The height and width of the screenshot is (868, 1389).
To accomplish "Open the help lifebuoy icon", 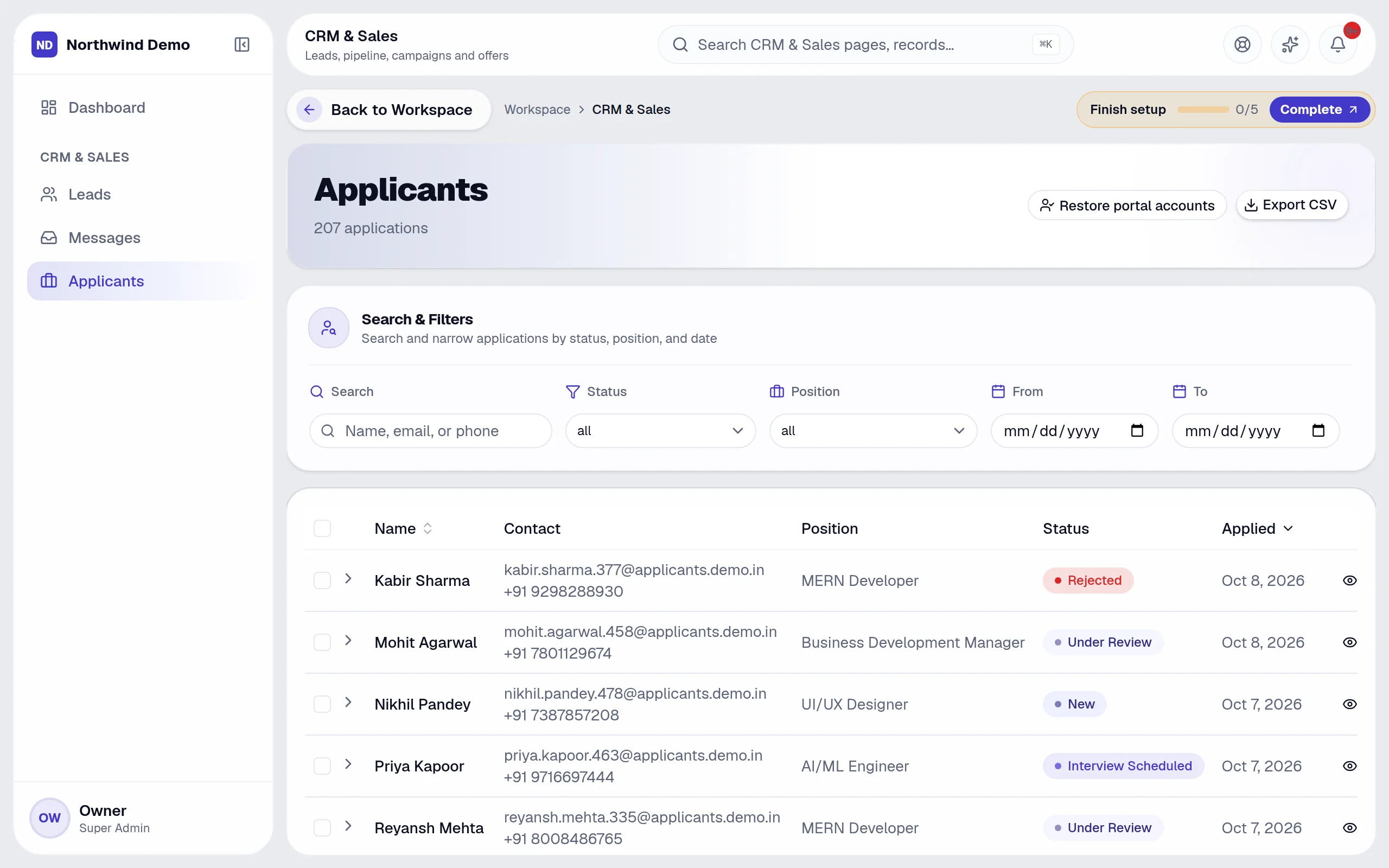I will tap(1242, 44).
